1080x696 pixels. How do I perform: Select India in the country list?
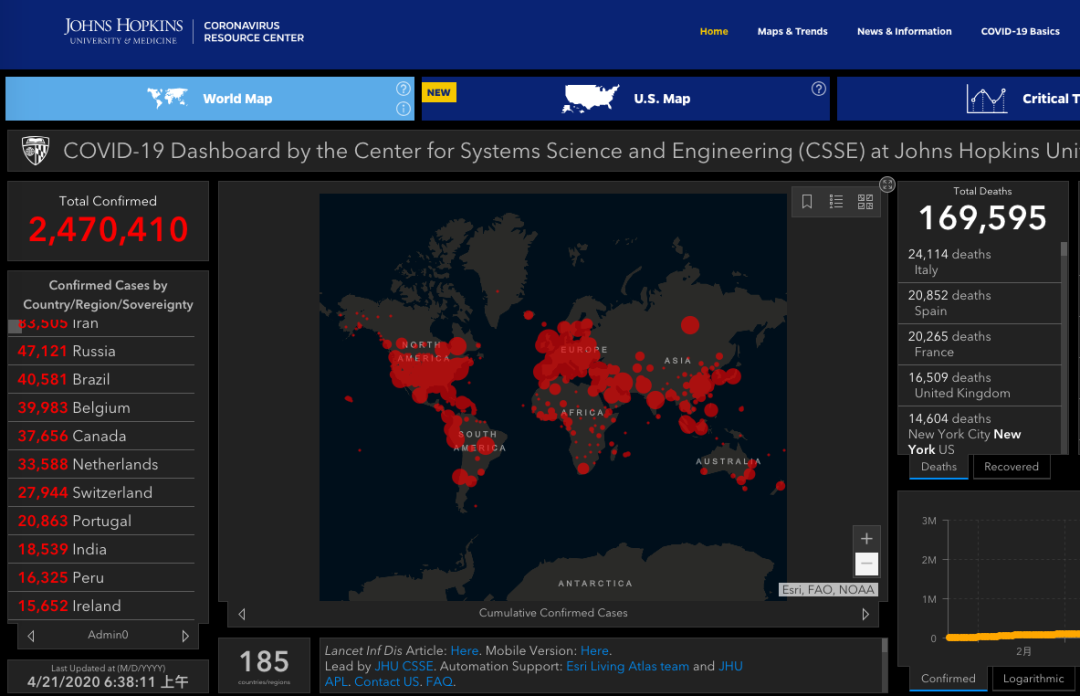pos(101,549)
